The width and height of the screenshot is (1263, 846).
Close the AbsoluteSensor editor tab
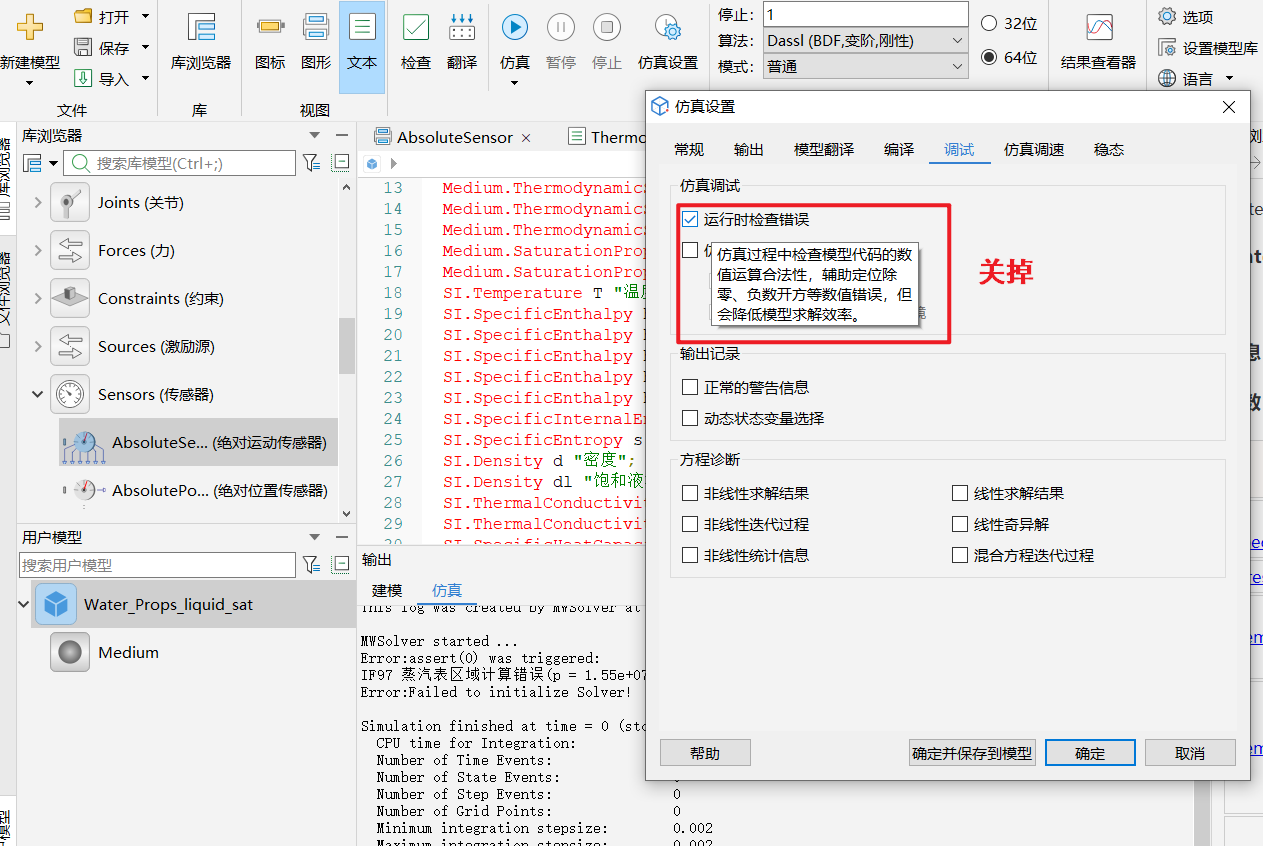527,137
